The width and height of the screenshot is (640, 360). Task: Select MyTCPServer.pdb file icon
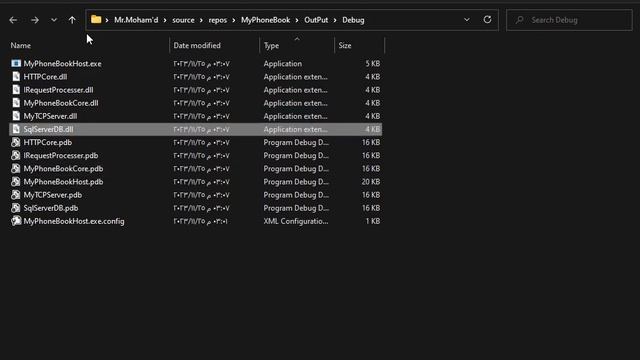point(16,194)
